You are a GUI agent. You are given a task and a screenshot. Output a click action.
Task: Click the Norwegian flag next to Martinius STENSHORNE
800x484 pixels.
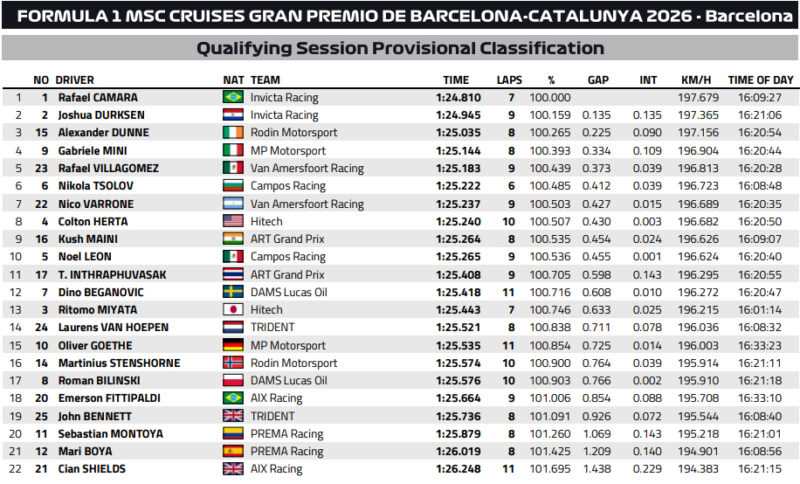coord(233,363)
